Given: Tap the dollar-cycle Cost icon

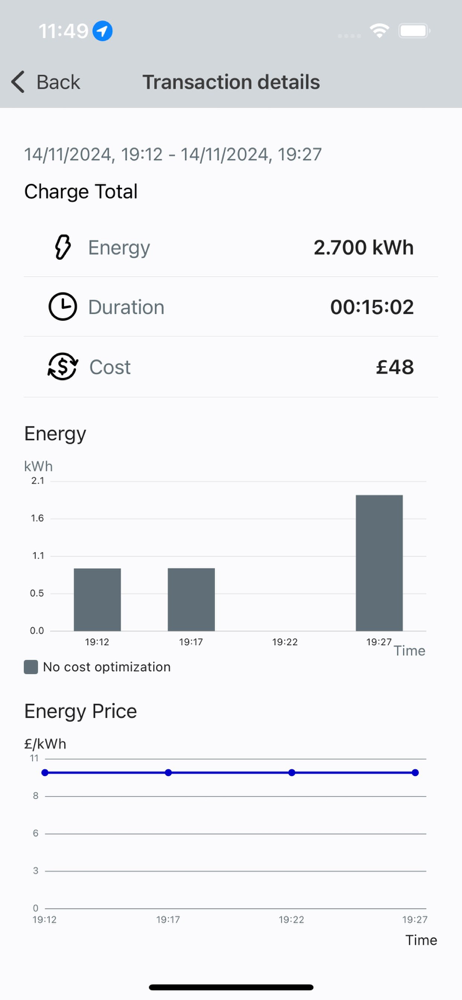Looking at the screenshot, I should 63,367.
